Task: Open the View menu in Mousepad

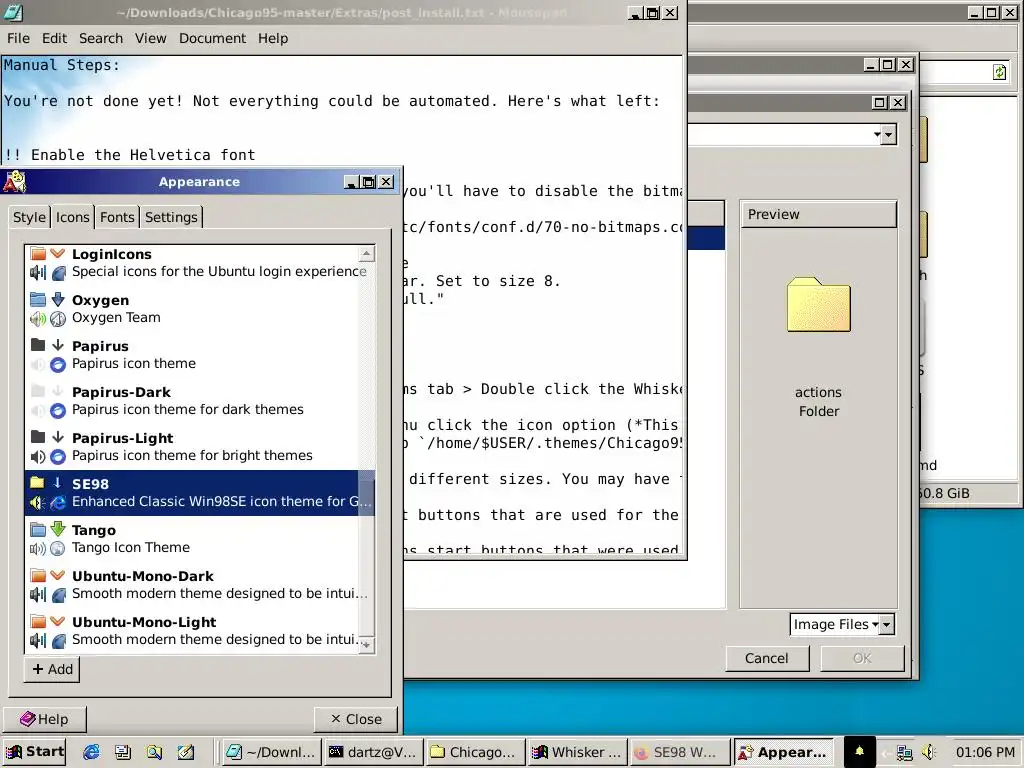Action: pyautogui.click(x=150, y=39)
